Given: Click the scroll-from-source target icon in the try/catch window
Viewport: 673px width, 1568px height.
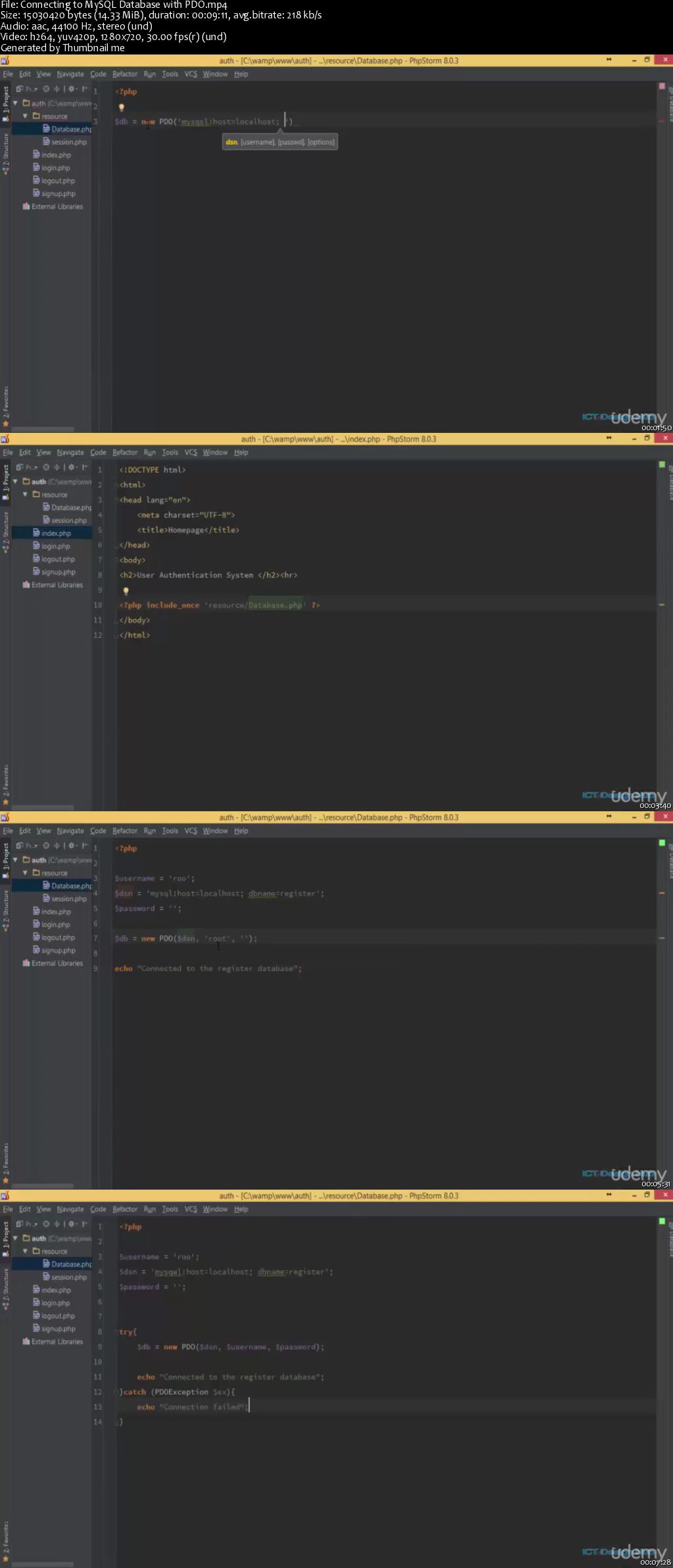Looking at the screenshot, I should tap(46, 1224).
